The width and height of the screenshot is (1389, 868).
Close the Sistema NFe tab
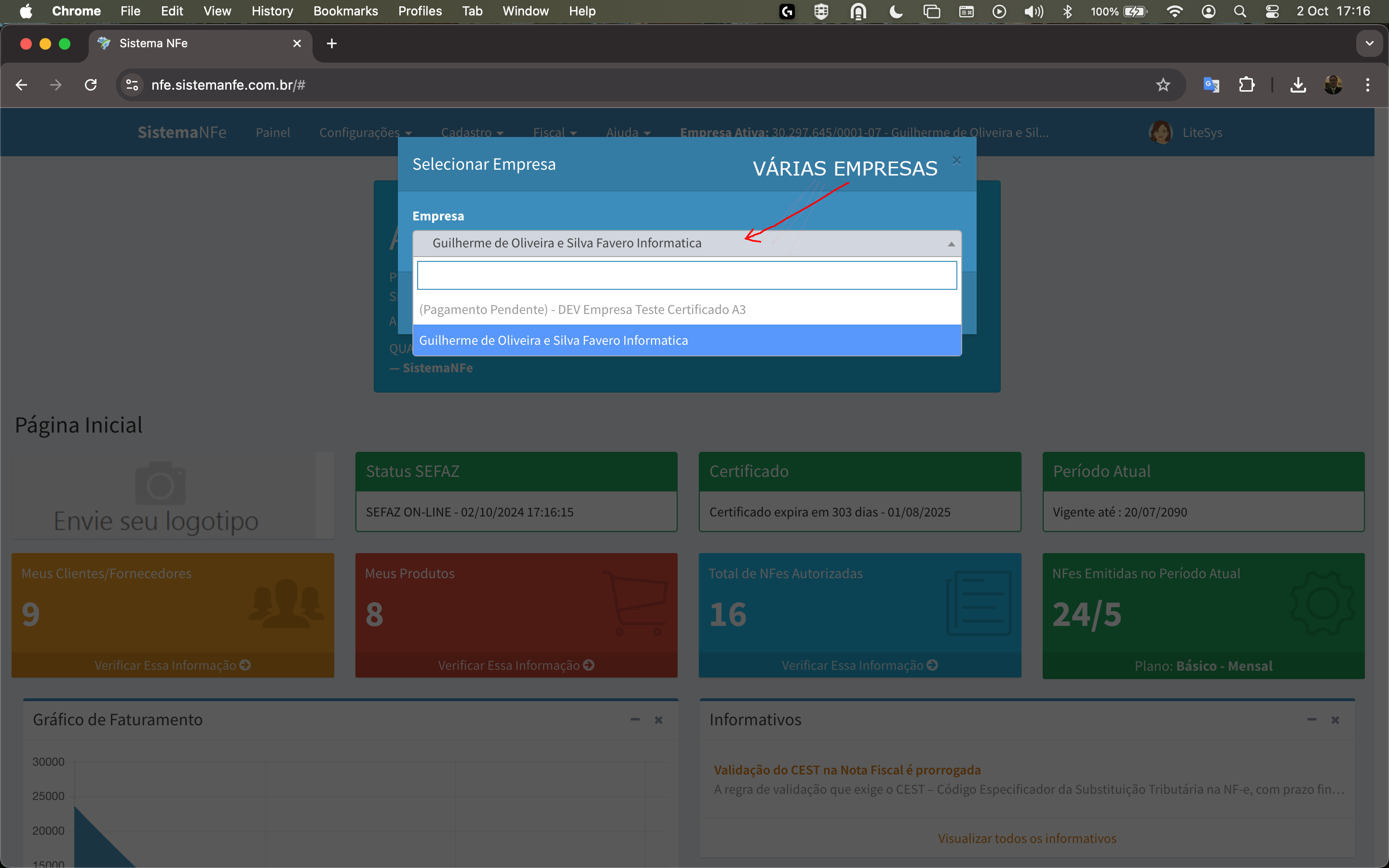tap(297, 43)
